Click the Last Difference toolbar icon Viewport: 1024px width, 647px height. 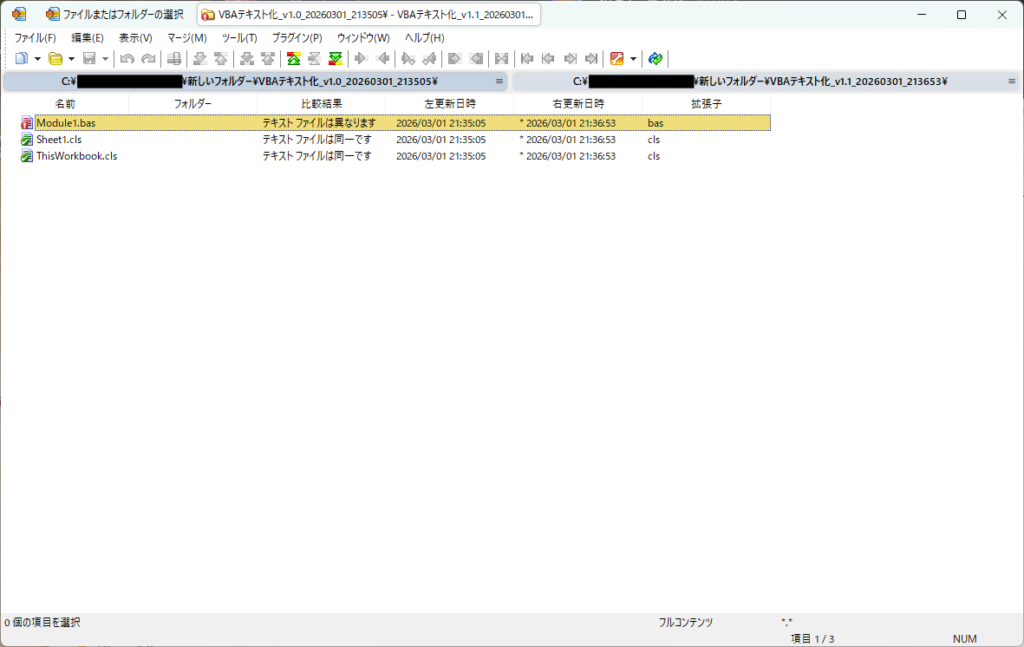[x=335, y=59]
